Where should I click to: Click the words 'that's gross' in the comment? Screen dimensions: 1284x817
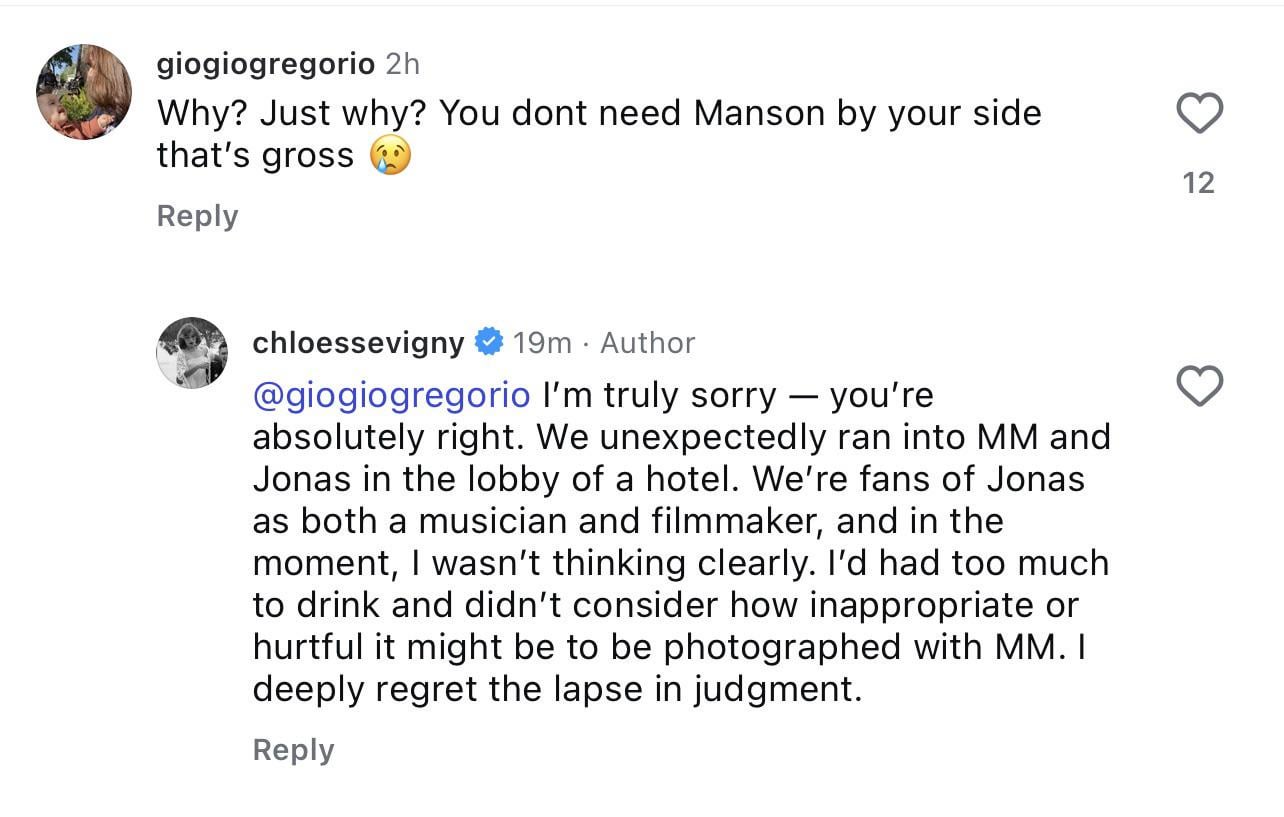point(255,156)
